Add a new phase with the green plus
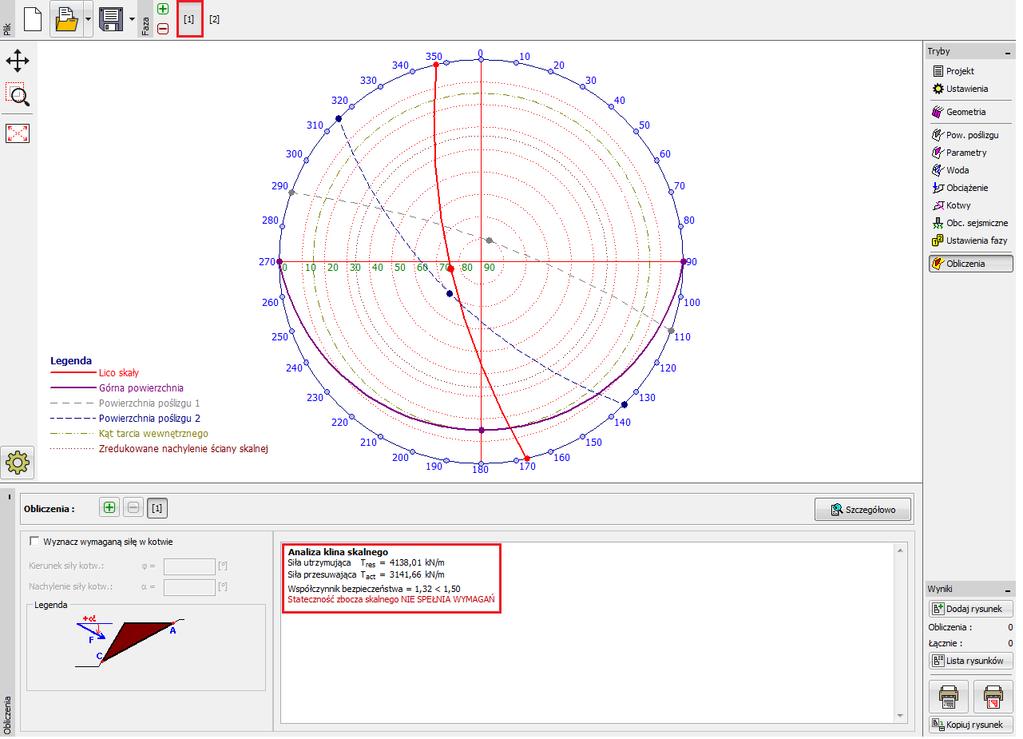The height and width of the screenshot is (739, 1023). [x=163, y=9]
